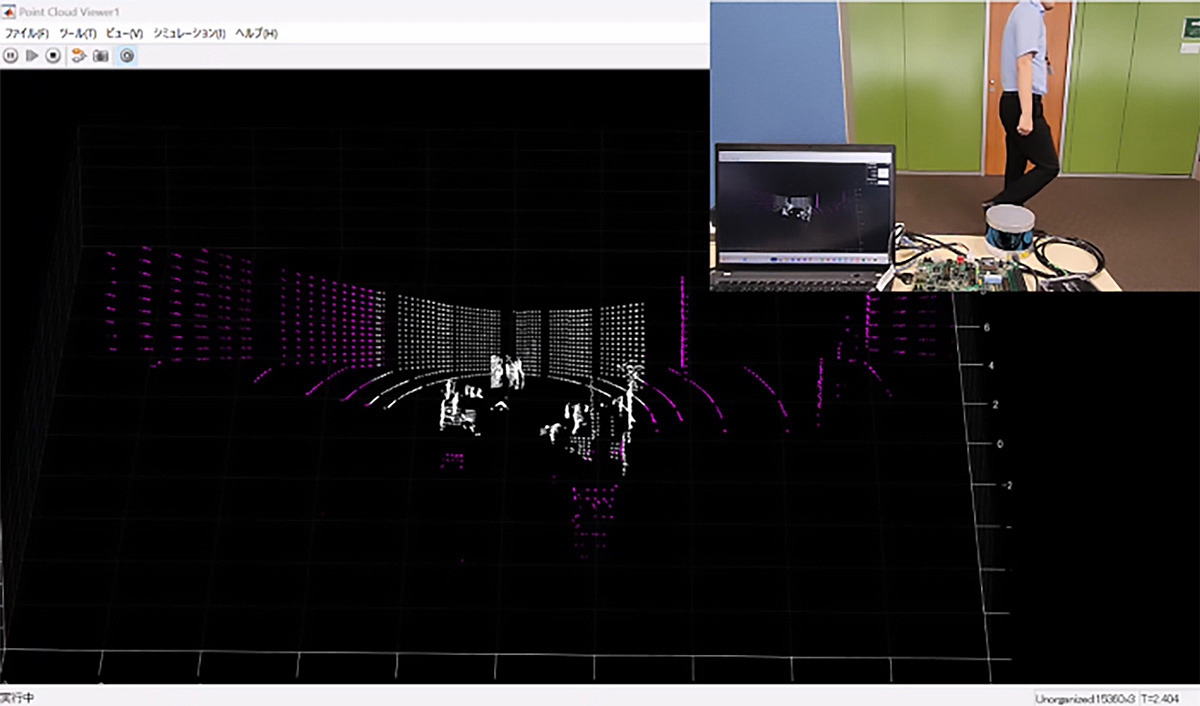Image resolution: width=1200 pixels, height=706 pixels.
Task: Open the ヘルプ(H) menu
Action: coord(256,33)
